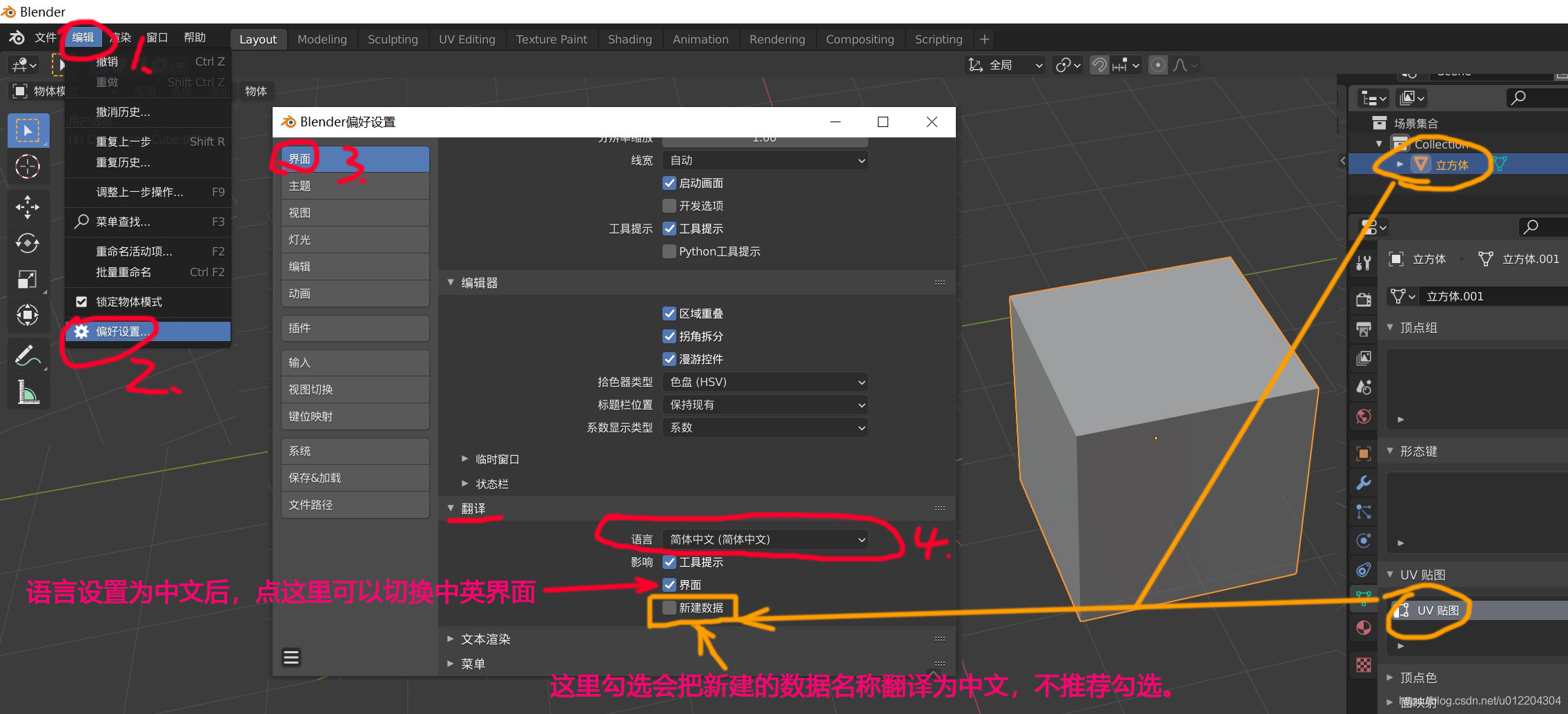The image size is (1568, 714).
Task: Open the Tool properties tab (wrench and screwdriver)
Action: click(x=1364, y=262)
